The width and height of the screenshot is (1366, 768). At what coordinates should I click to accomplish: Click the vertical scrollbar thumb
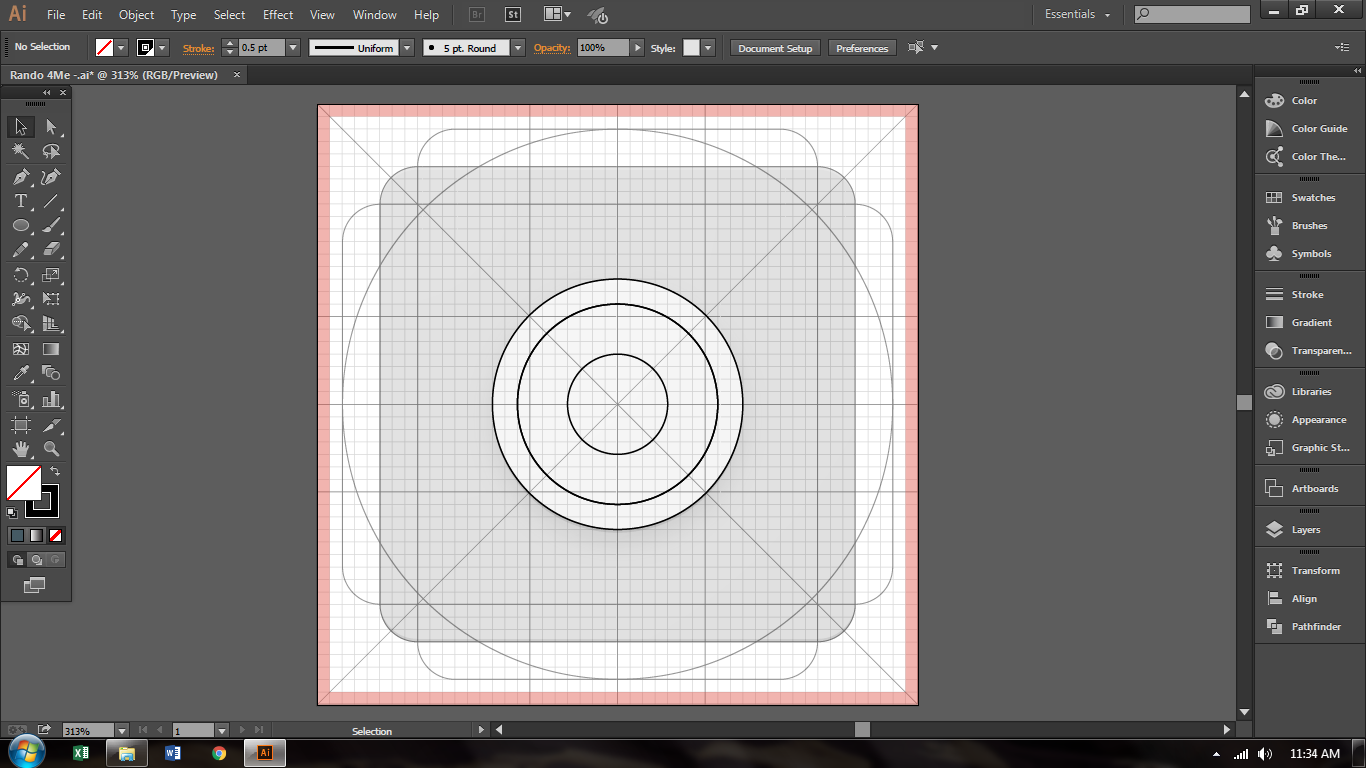point(1244,402)
